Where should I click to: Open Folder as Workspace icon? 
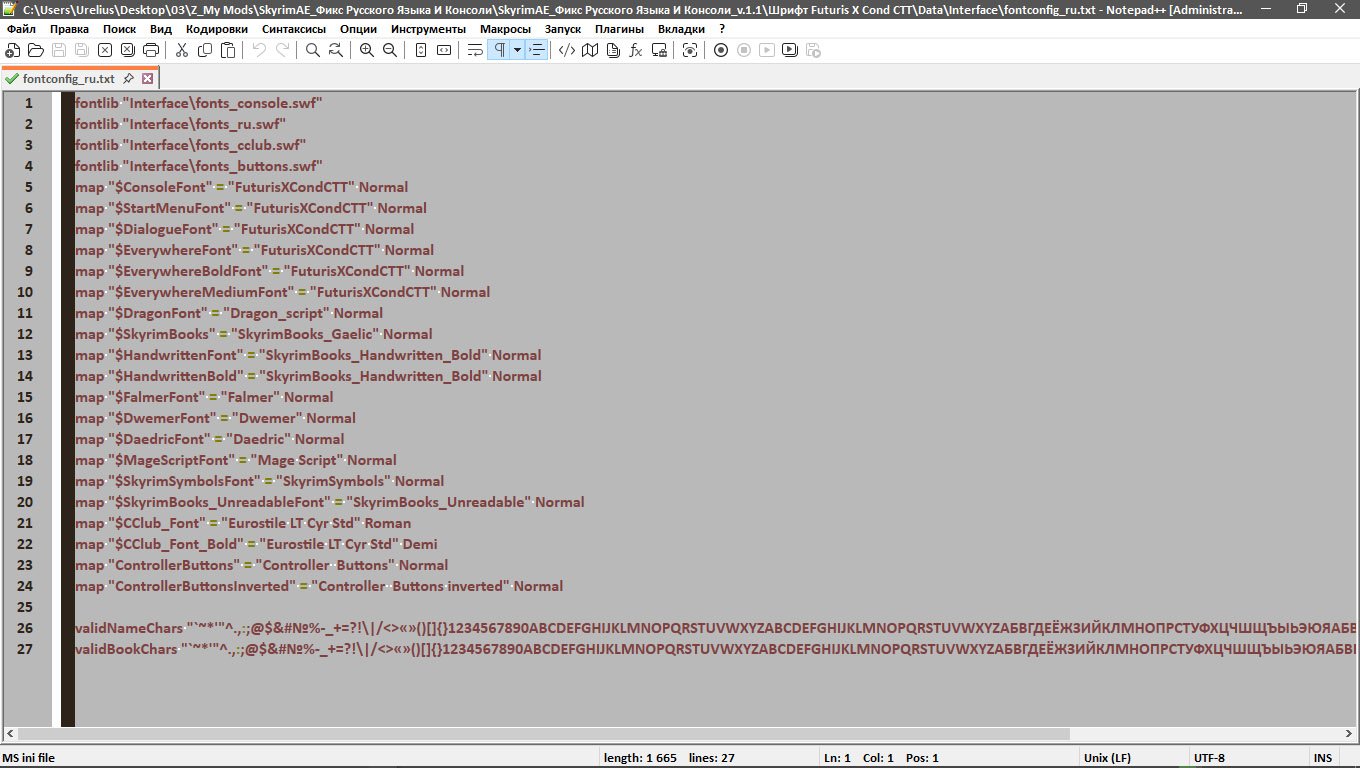(659, 50)
